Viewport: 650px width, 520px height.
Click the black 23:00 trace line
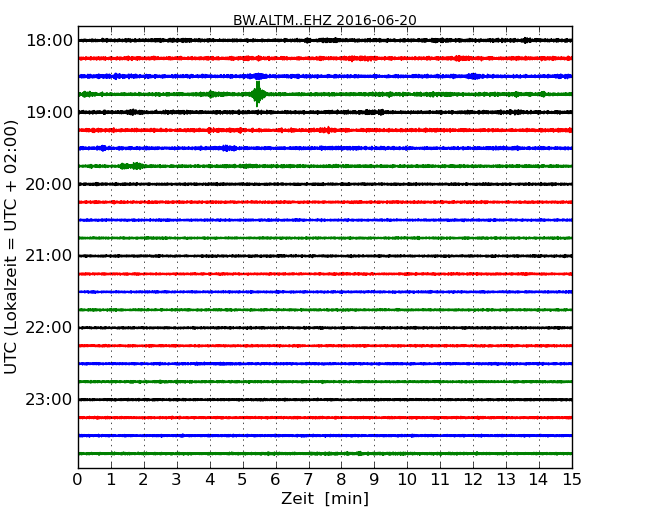click(325, 400)
